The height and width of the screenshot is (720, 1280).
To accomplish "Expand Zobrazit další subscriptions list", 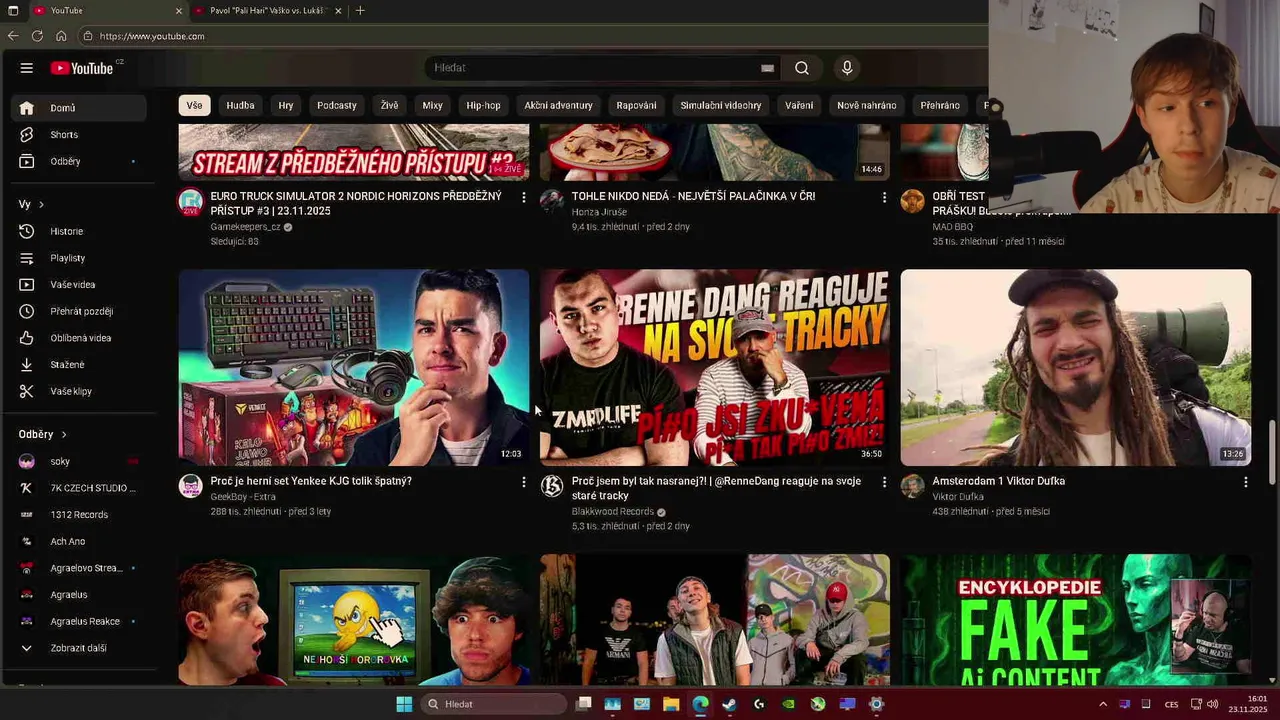I will point(79,648).
